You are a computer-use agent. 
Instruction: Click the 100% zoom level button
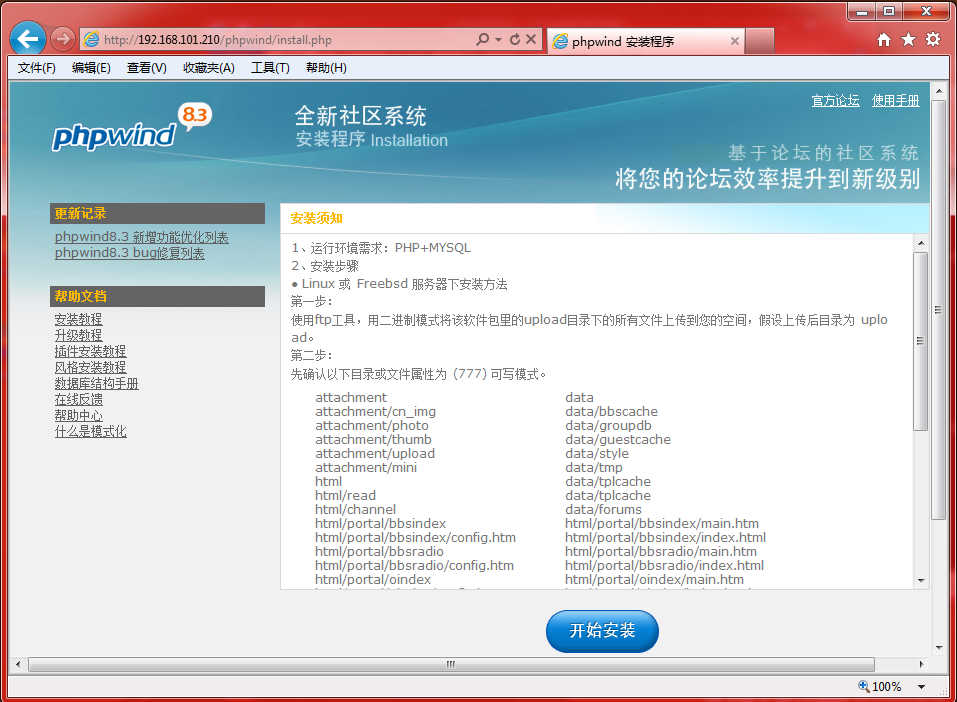coord(879,687)
